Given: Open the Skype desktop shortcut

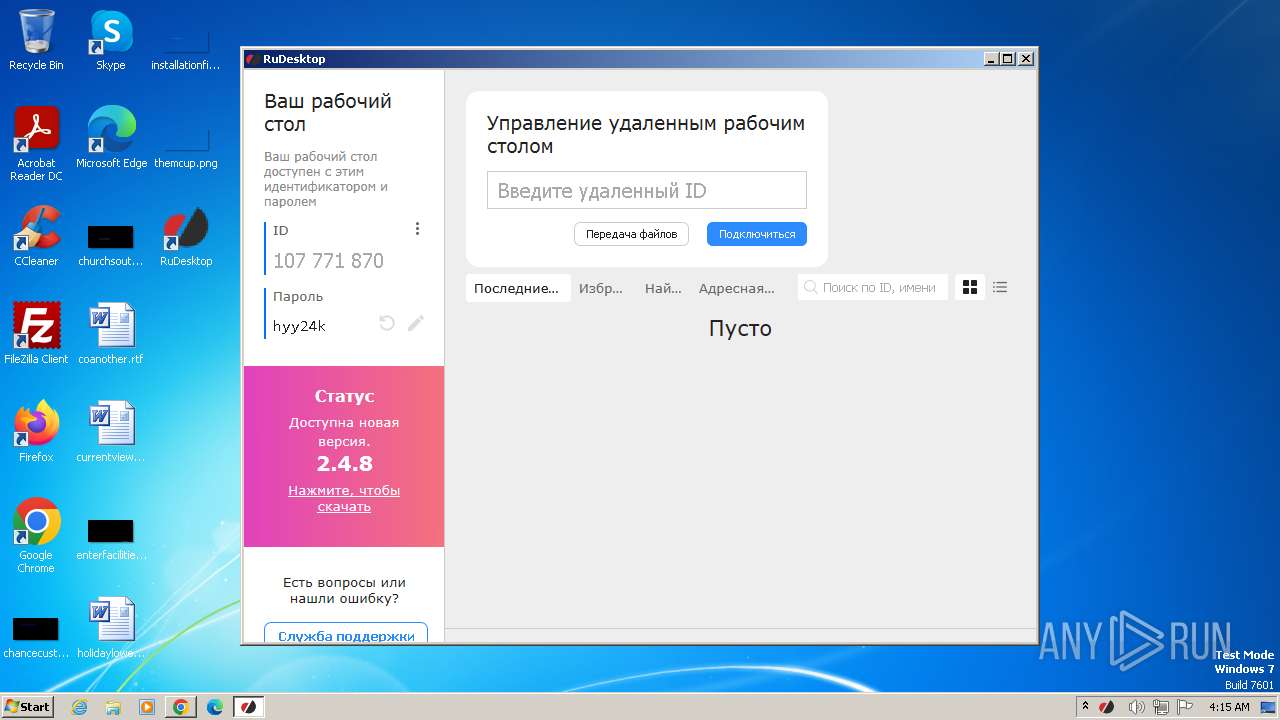Looking at the screenshot, I should tap(110, 40).
